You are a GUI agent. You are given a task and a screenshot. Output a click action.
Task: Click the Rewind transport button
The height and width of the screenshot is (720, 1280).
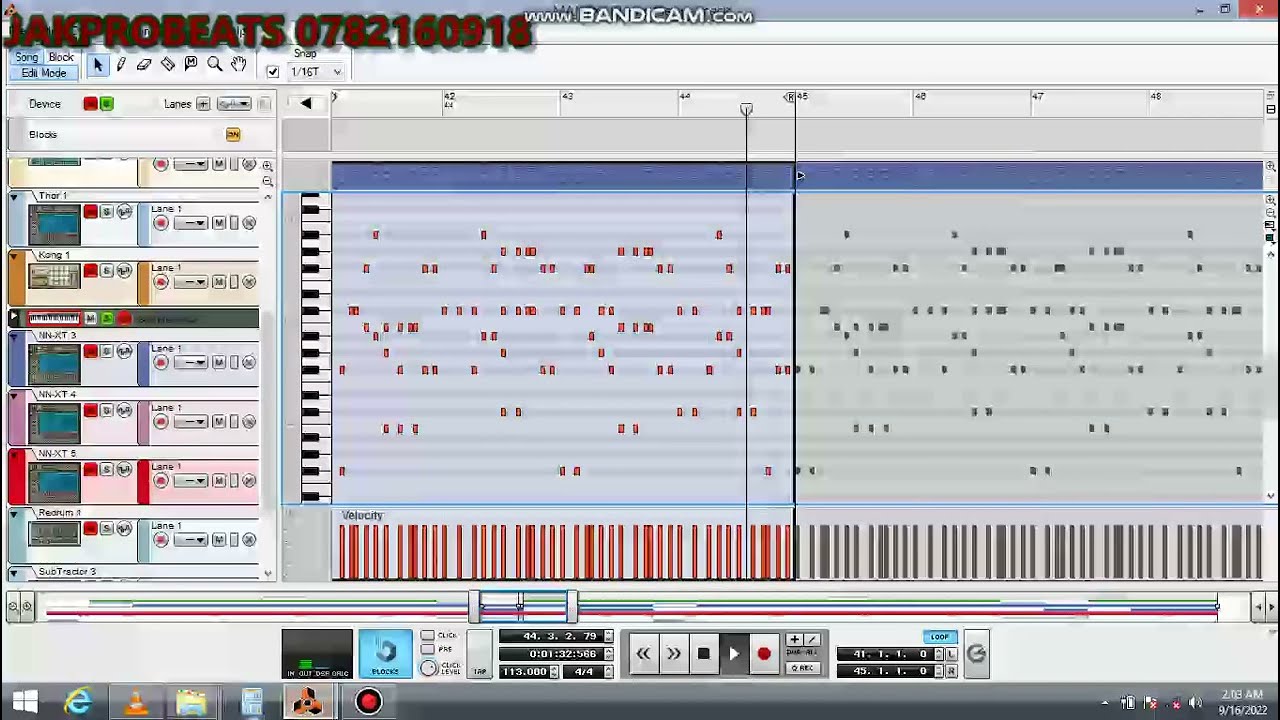(x=643, y=655)
